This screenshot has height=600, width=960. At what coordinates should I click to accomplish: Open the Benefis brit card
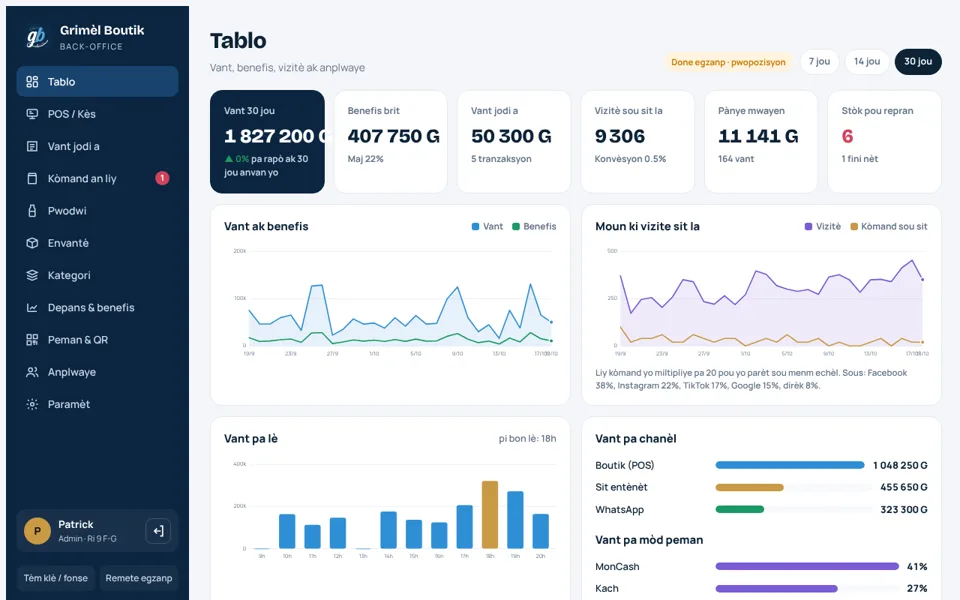[x=391, y=141]
